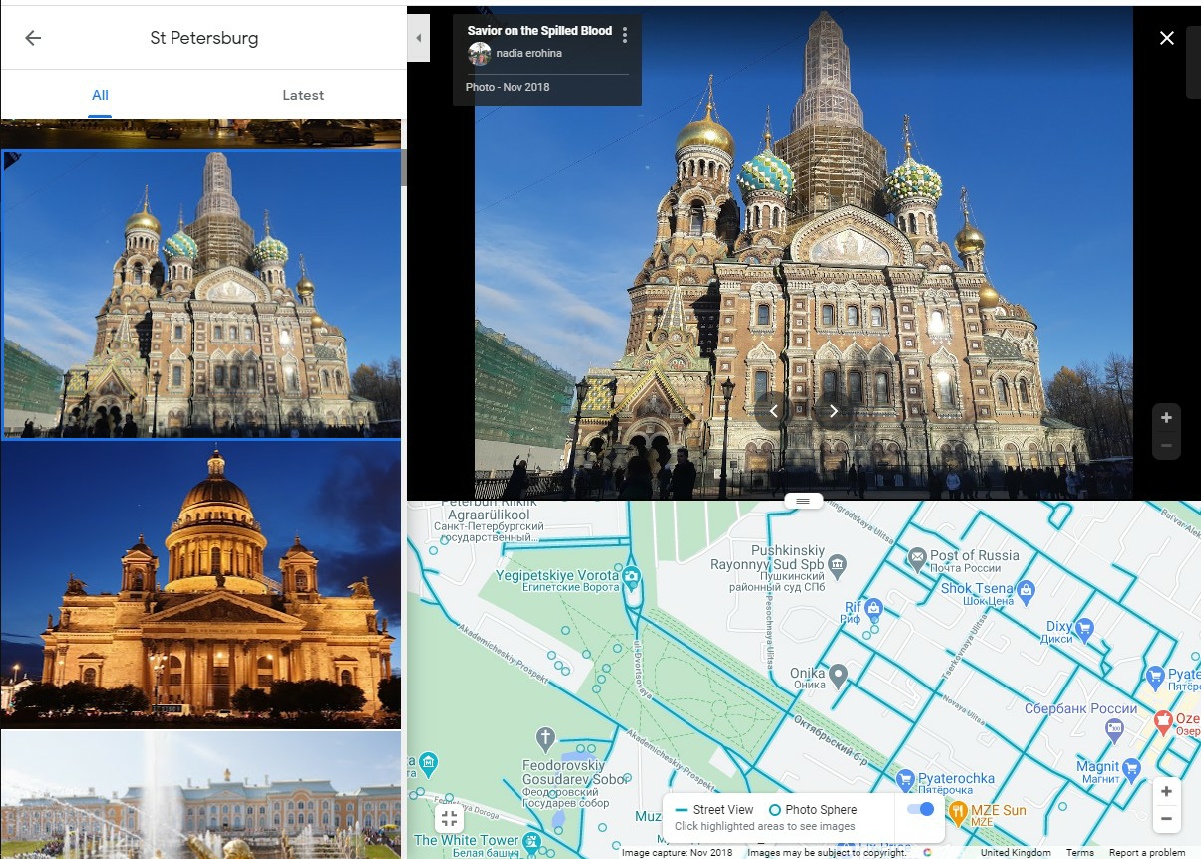
Task: Collapse the side panel with arrow
Action: point(418,38)
